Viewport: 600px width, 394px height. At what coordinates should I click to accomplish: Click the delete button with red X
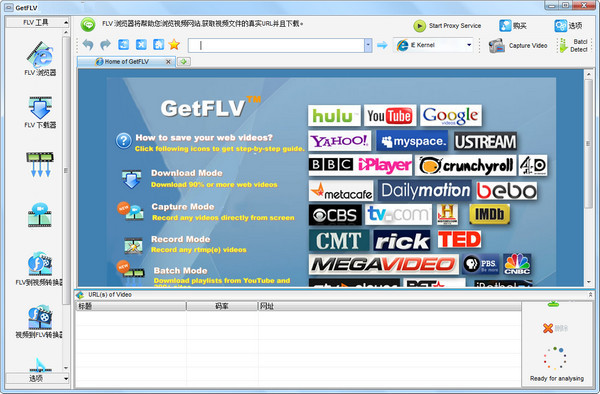555,328
